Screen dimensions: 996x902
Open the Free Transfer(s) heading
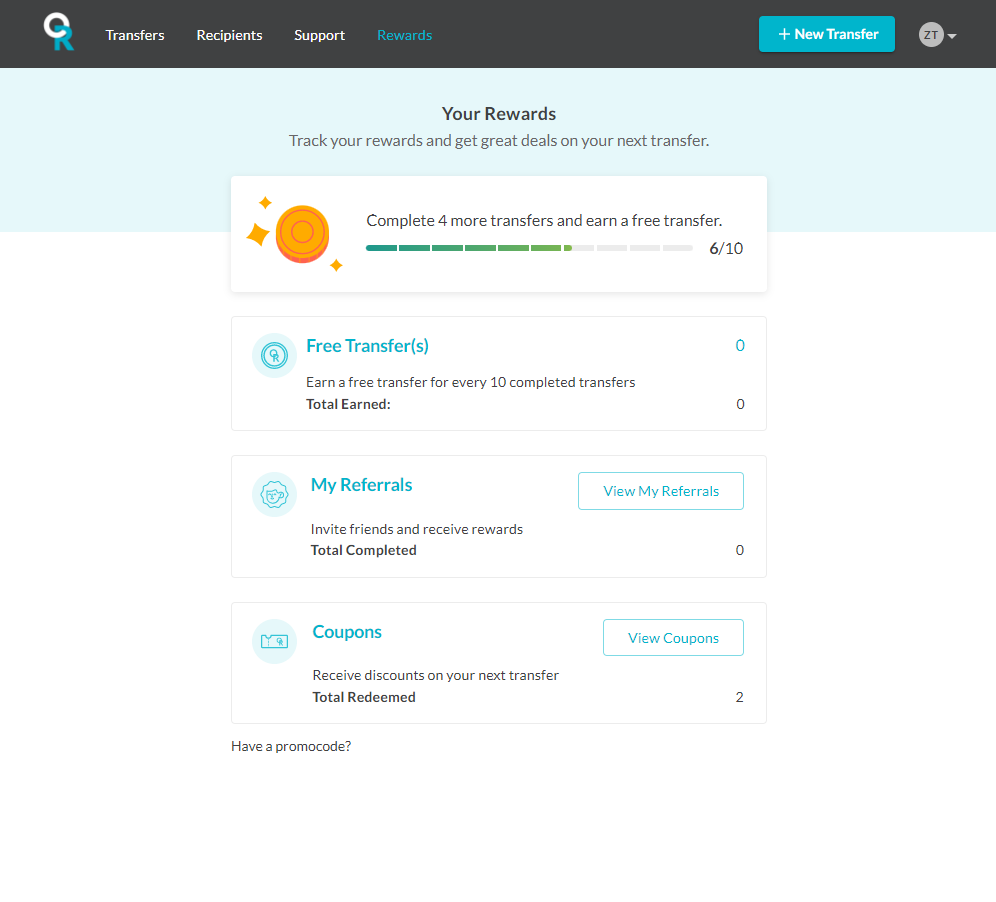click(x=367, y=346)
